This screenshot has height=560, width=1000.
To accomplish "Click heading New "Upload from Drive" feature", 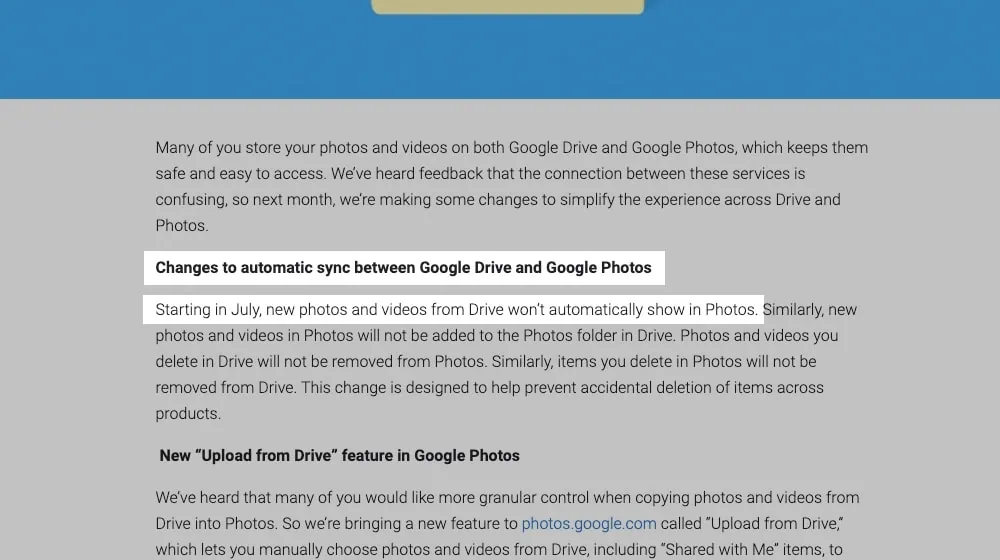I will click(339, 455).
